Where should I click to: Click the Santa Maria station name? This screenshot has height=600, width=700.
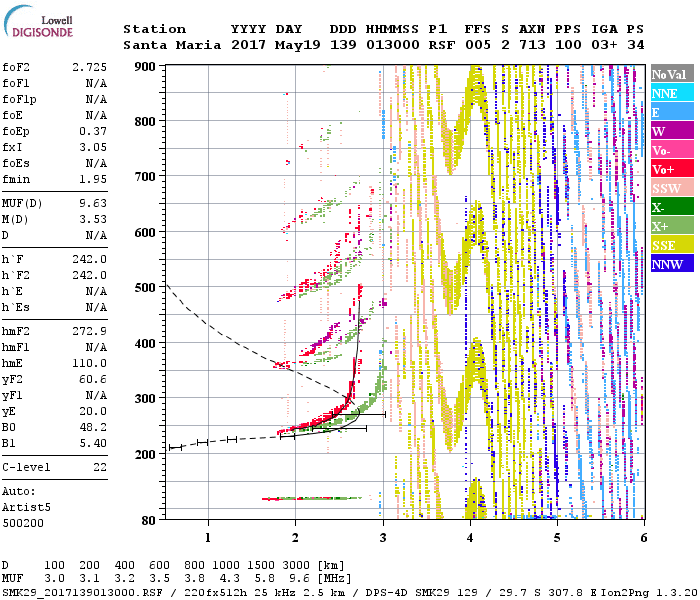pos(172,46)
